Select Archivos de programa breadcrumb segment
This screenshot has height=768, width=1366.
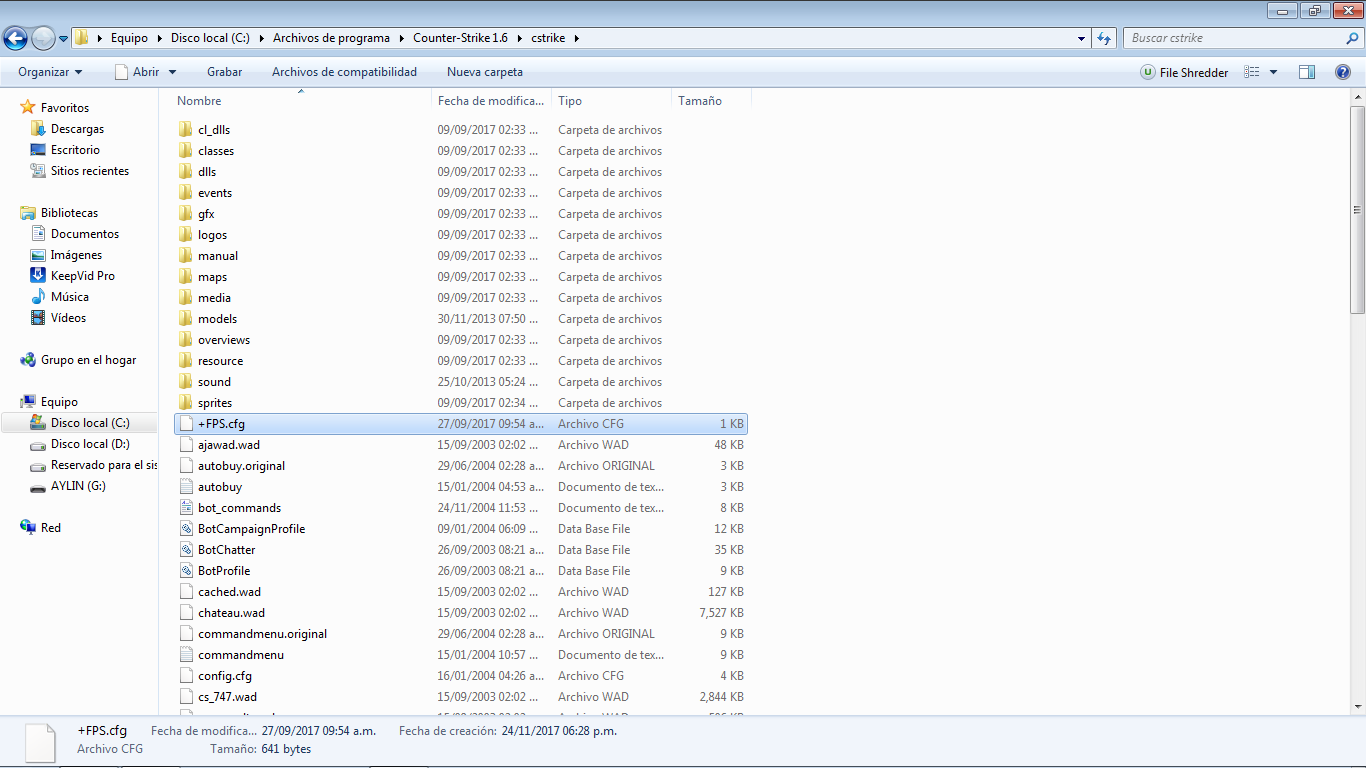coord(332,38)
